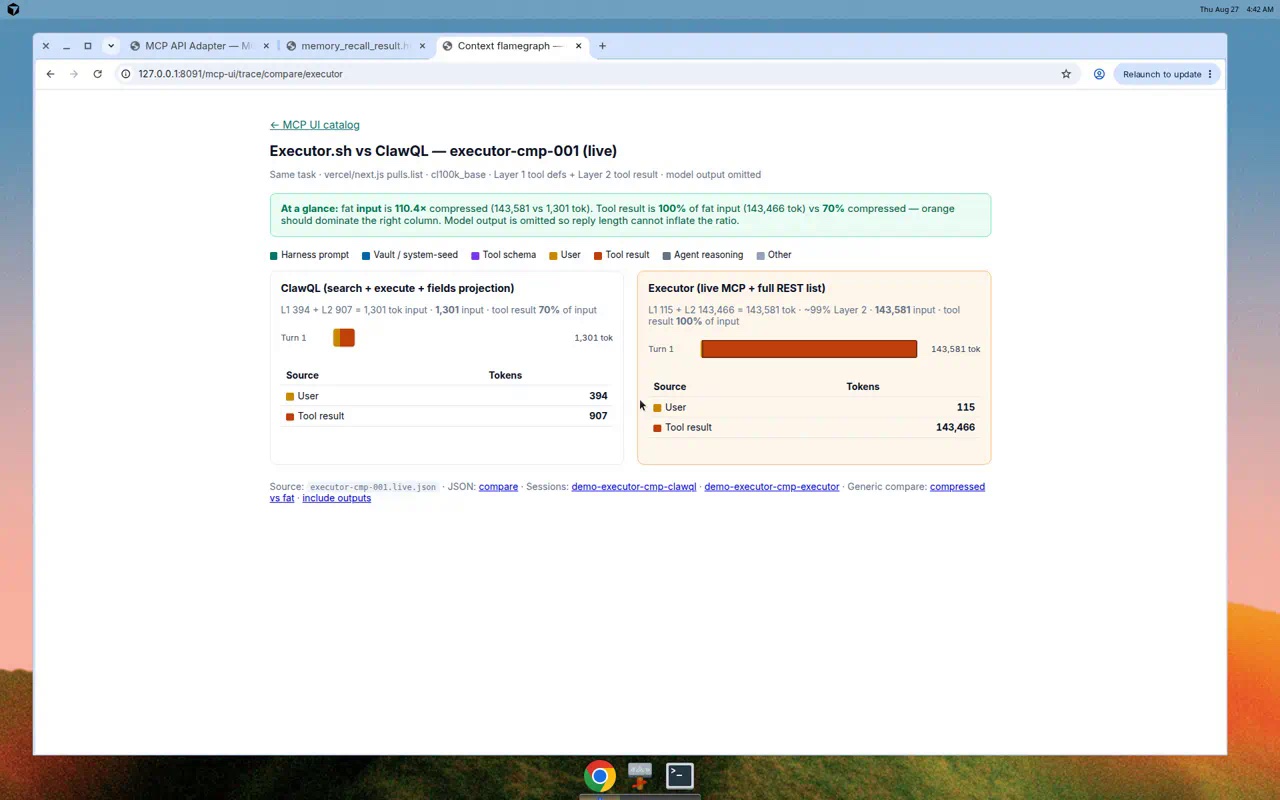Open the Chrome profile avatar icon
The image size is (1280, 800).
1099,74
